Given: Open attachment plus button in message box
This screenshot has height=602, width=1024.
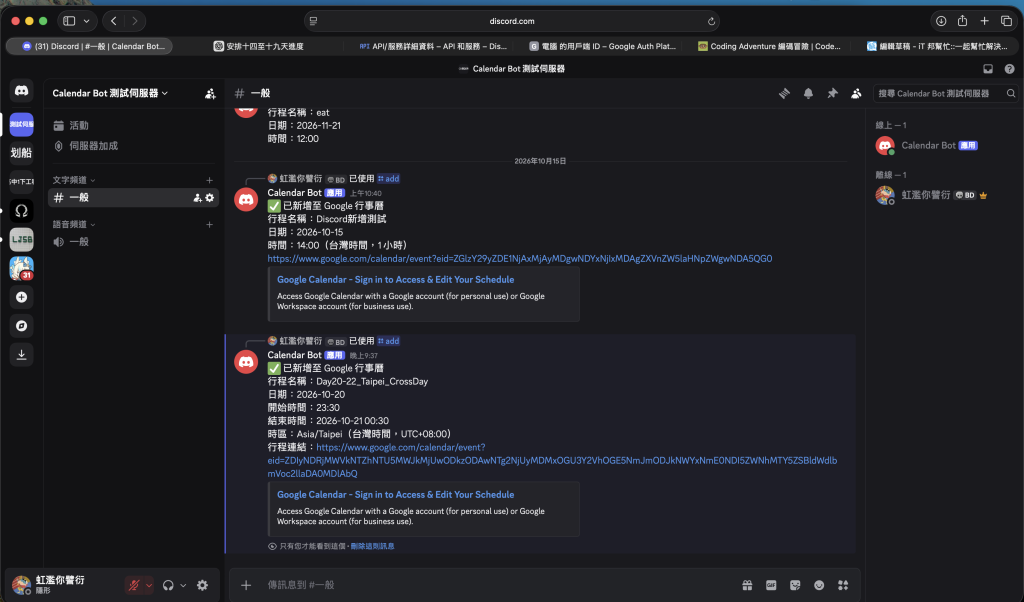Looking at the screenshot, I should point(246,585).
